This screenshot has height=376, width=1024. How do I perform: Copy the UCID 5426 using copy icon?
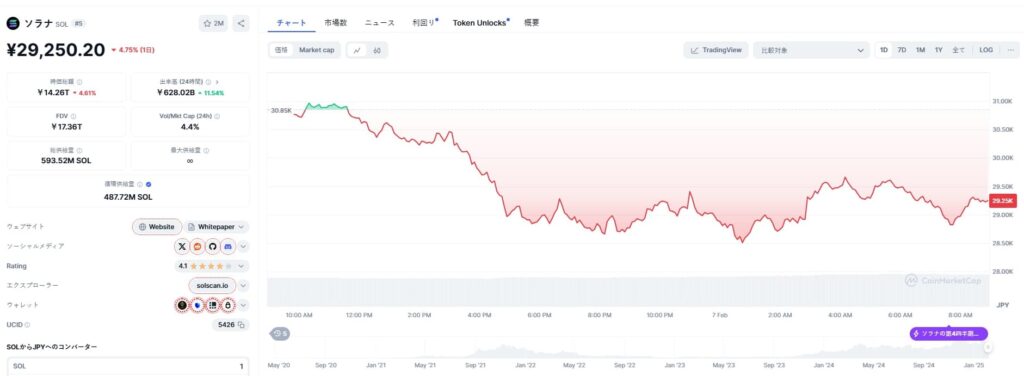[241, 324]
